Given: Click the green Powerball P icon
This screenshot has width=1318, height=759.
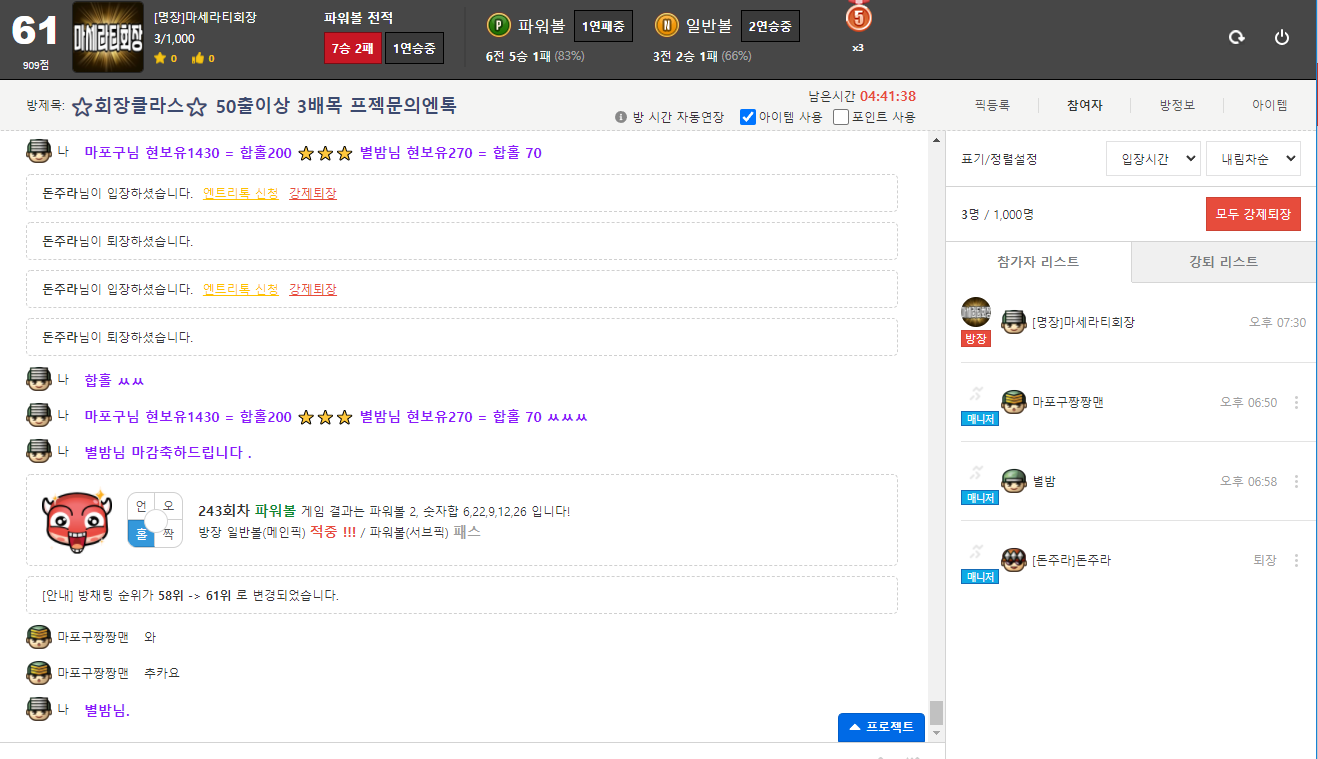Looking at the screenshot, I should click(498, 26).
